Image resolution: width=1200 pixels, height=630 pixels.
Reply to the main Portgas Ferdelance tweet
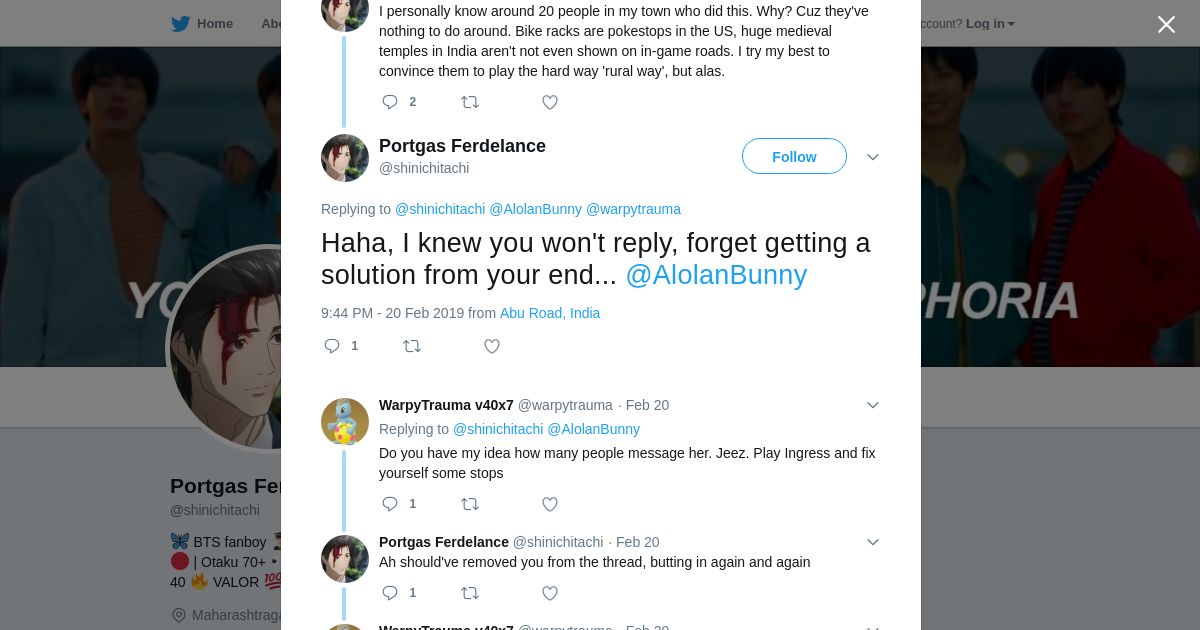tap(333, 346)
